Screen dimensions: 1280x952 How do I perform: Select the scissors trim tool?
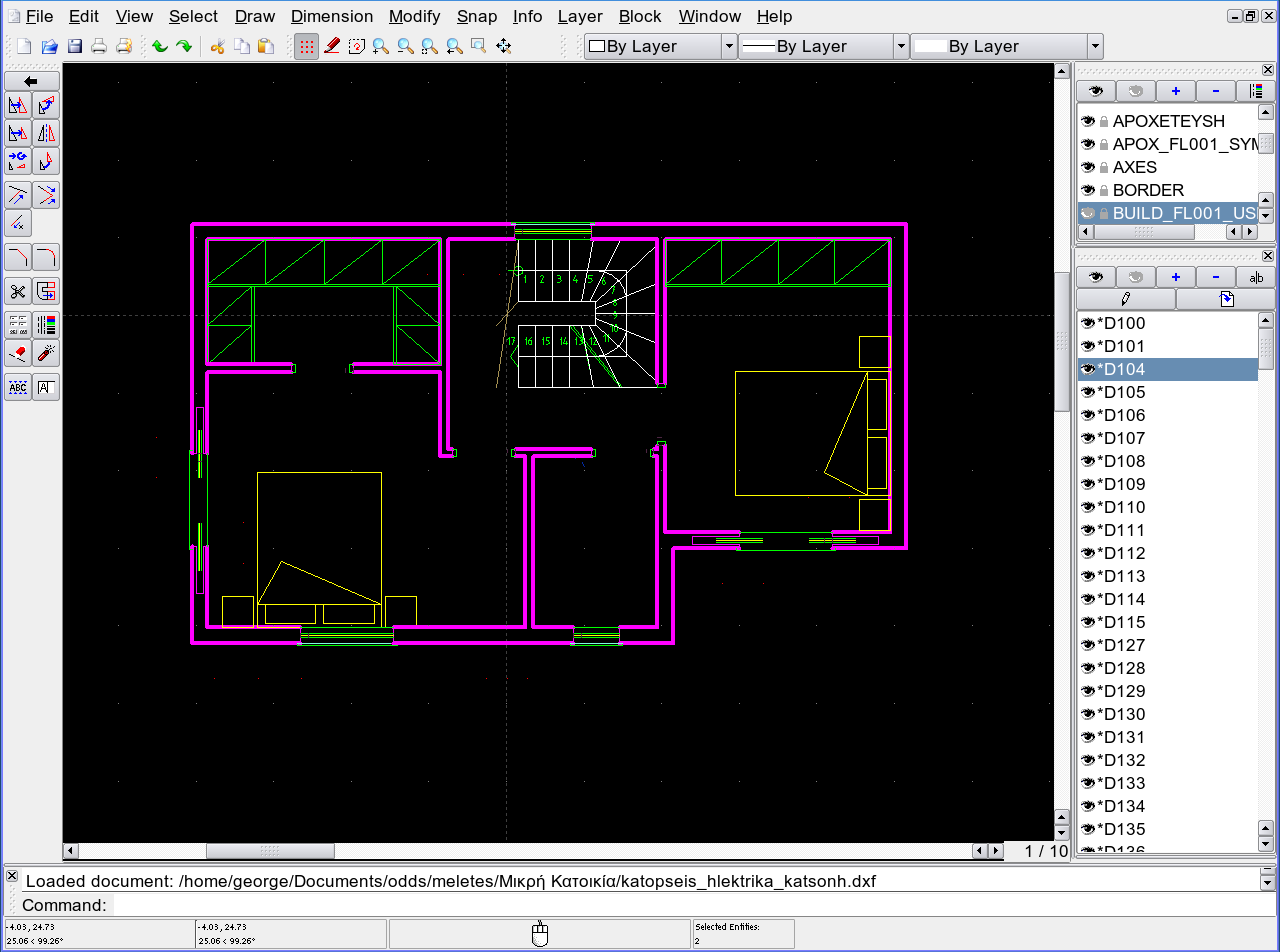point(17,291)
